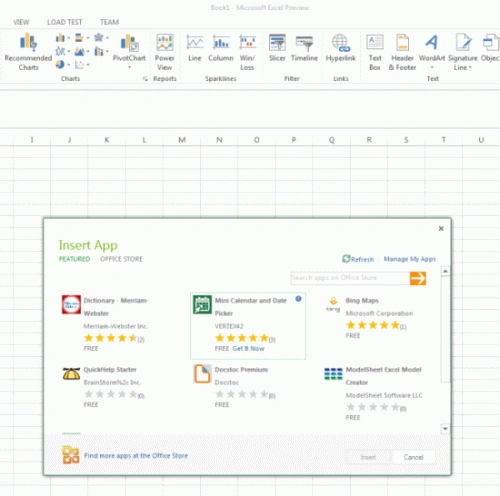Launch Power View report
Viewport: 500px width, 496px height.
(x=164, y=52)
